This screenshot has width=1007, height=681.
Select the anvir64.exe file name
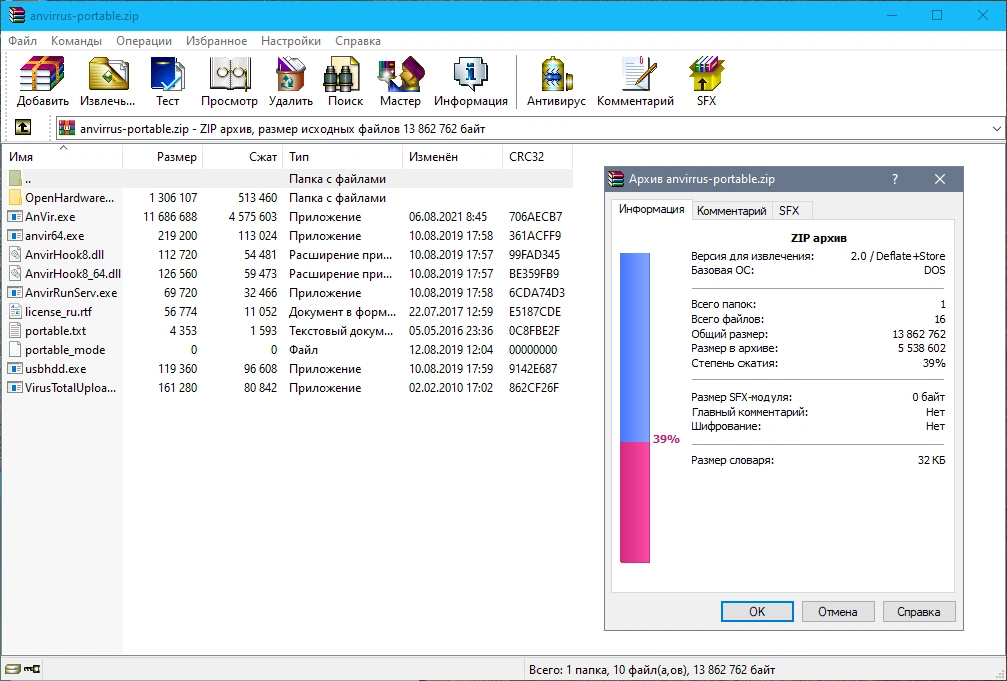click(55, 236)
